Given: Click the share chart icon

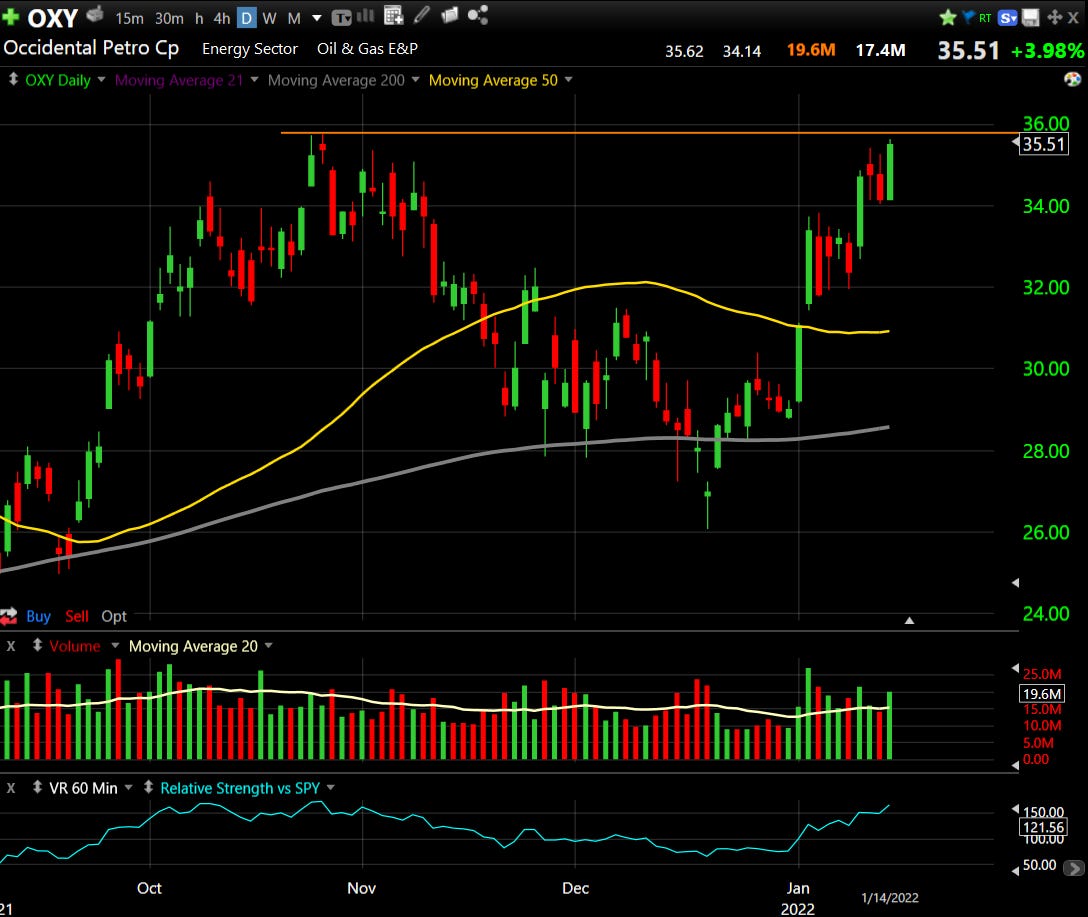Looking at the screenshot, I should pyautogui.click(x=478, y=15).
